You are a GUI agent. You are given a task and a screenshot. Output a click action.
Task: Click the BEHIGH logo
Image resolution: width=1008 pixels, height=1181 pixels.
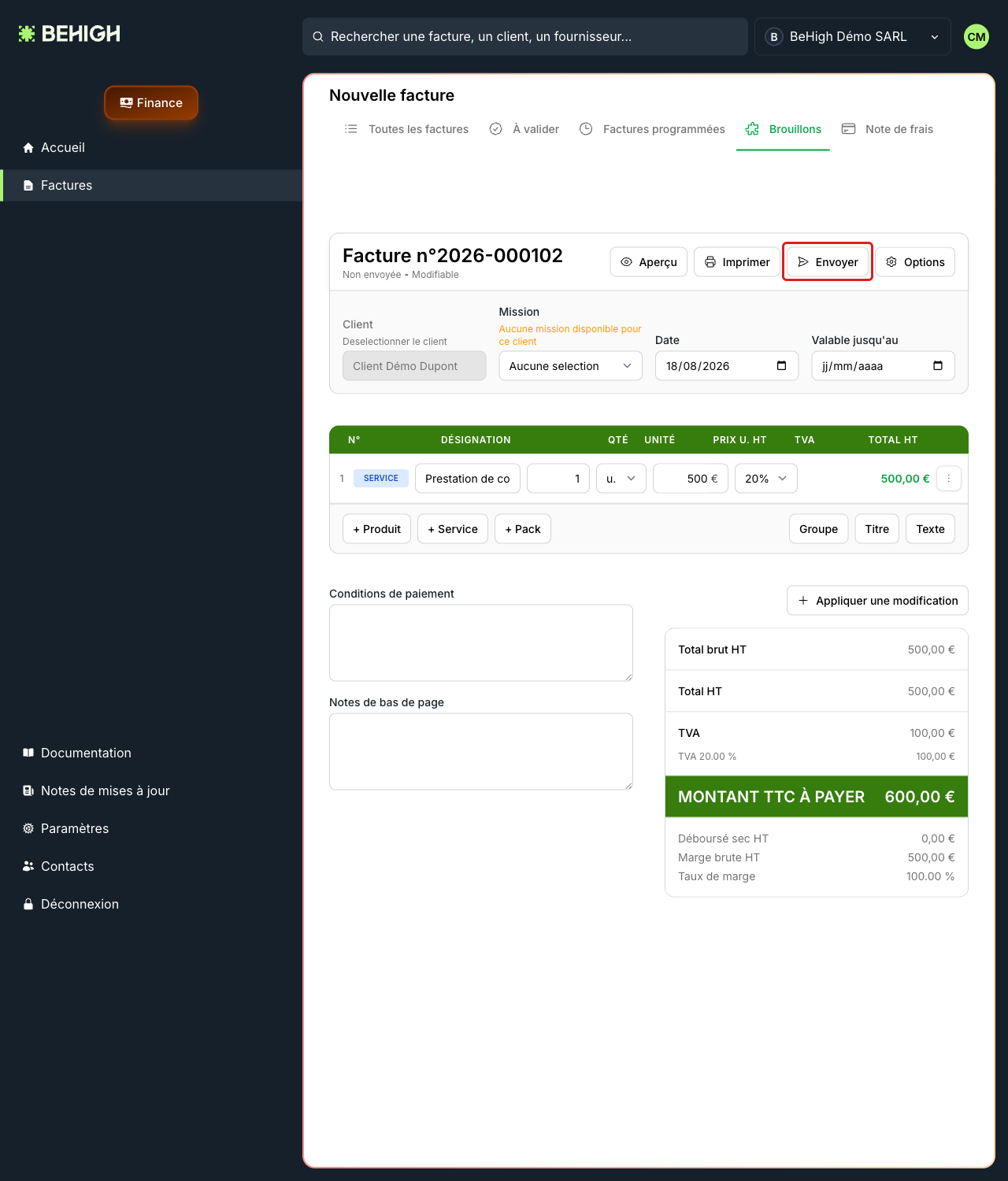(x=69, y=34)
